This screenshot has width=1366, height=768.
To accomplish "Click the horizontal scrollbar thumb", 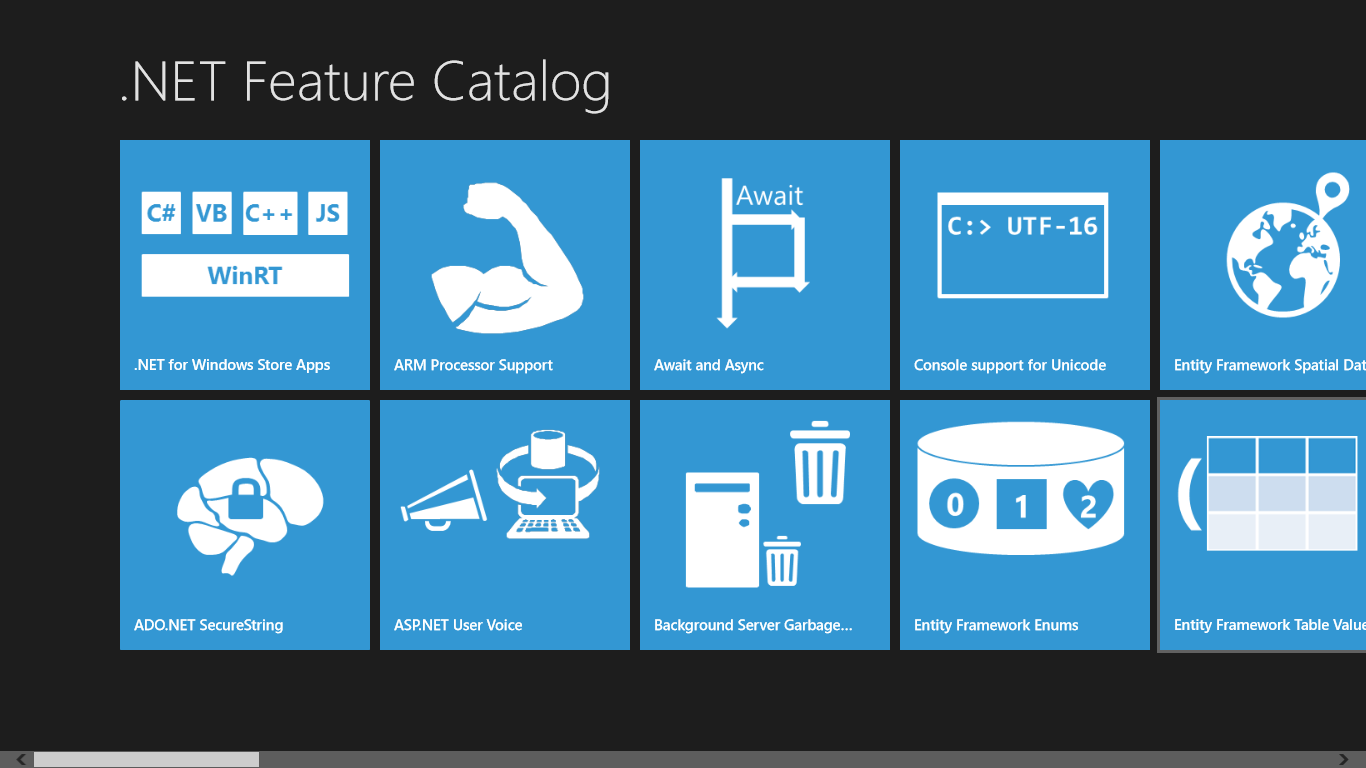I will pyautogui.click(x=146, y=760).
